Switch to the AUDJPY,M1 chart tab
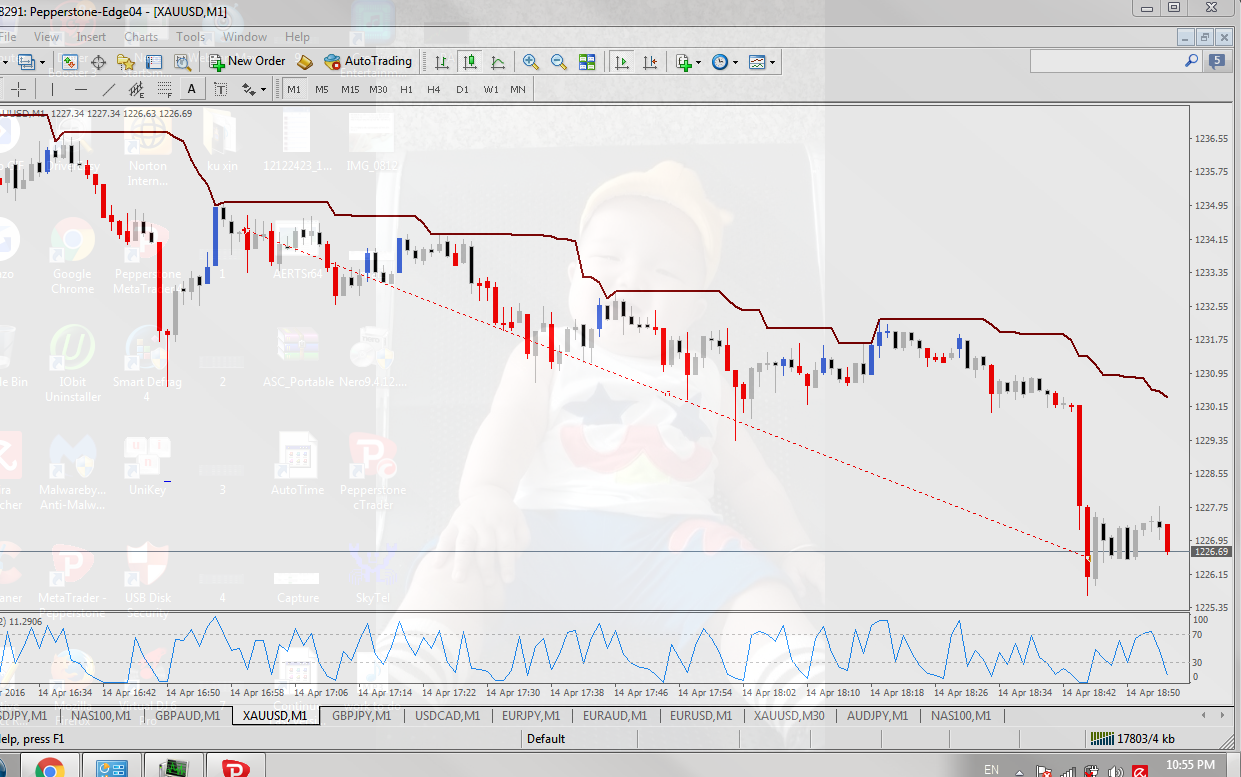Image resolution: width=1241 pixels, height=777 pixels. (877, 716)
